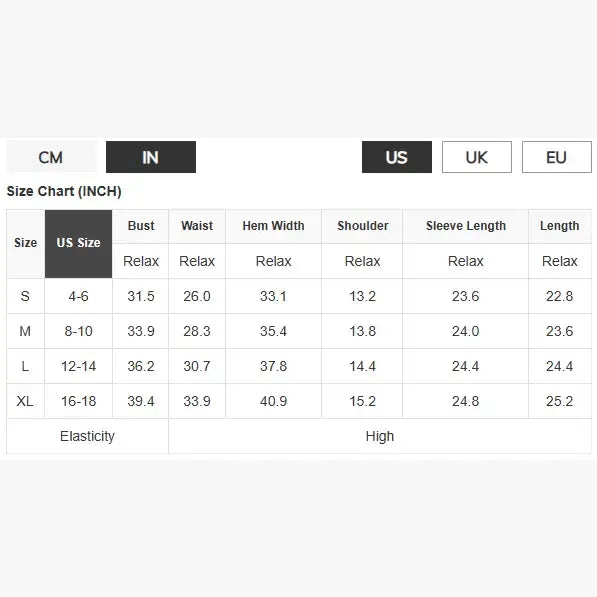The width and height of the screenshot is (597, 597).
Task: Click the Hem Width header
Action: tap(273, 226)
